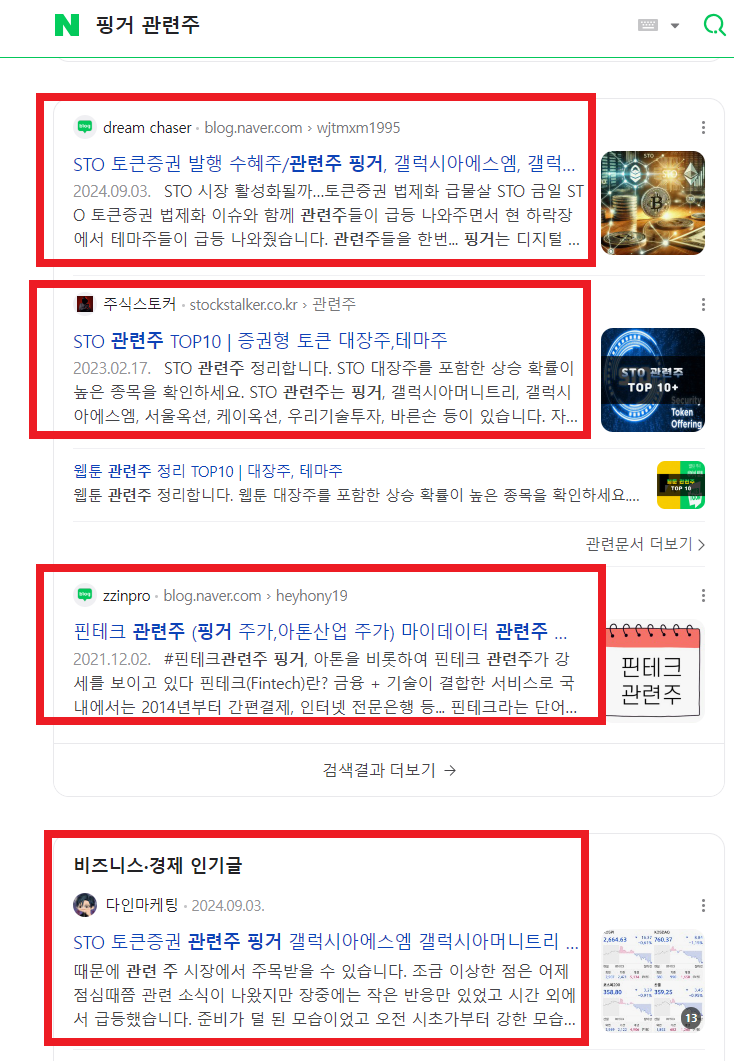Click the dream chaser result snippet text
Screen dimensions: 734x1061
pos(328,215)
